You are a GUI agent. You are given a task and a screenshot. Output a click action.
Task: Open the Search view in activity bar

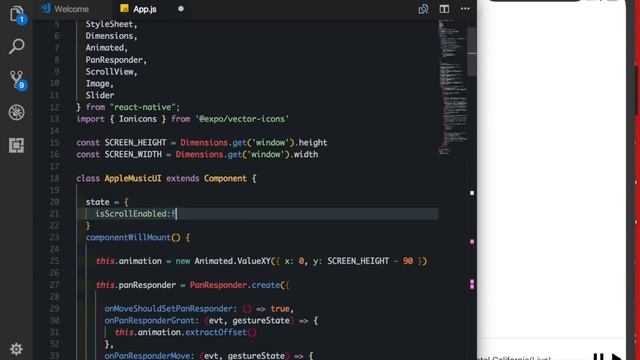[x=16, y=46]
